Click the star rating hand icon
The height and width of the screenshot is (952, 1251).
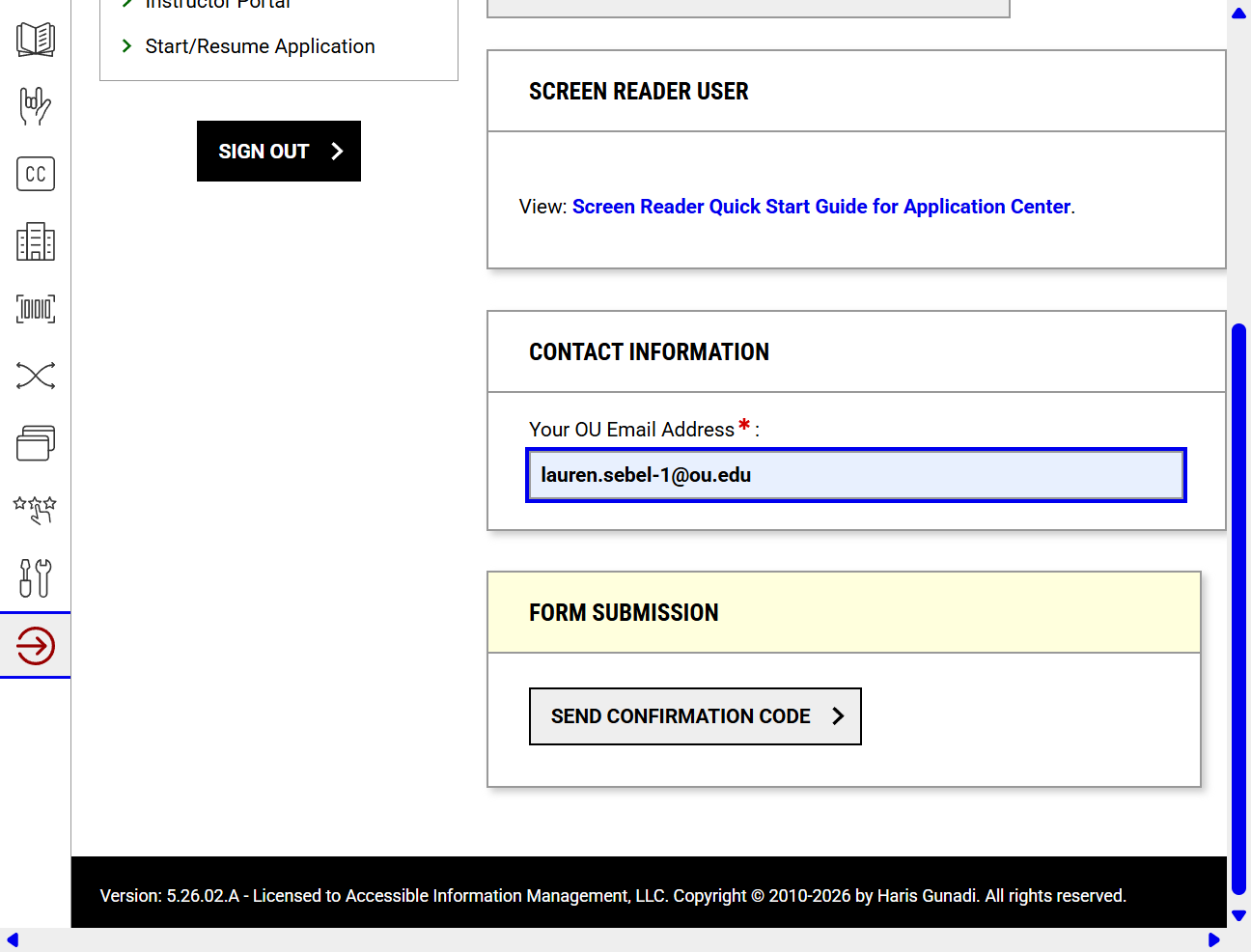[x=36, y=510]
